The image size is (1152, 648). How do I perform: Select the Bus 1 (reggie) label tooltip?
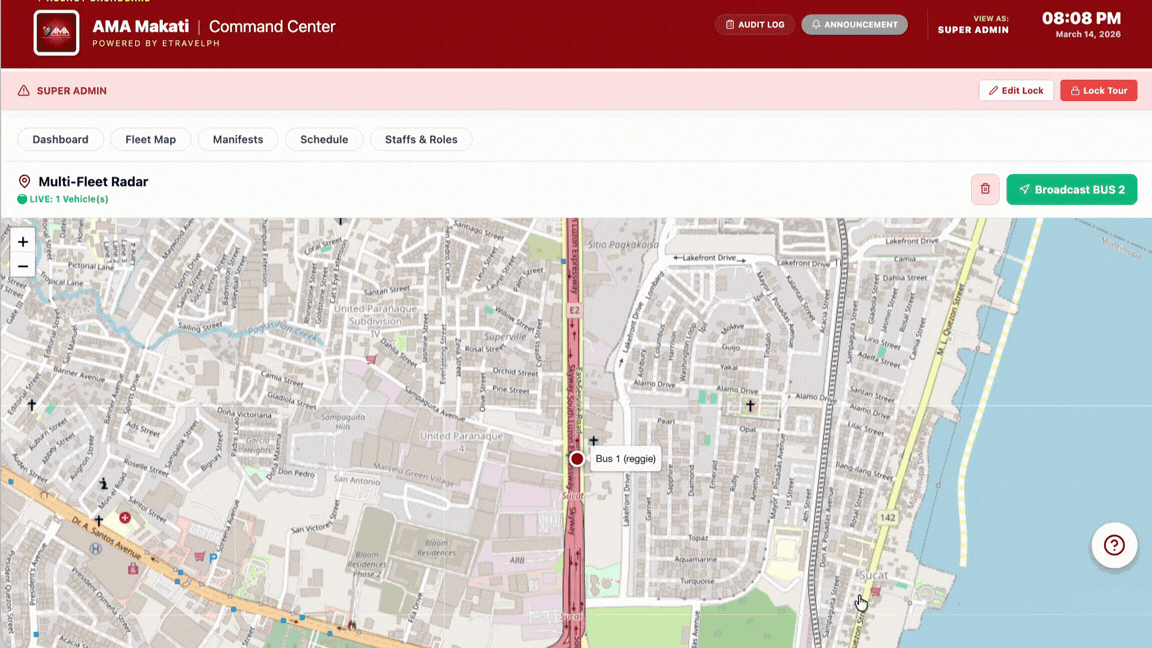[625, 458]
